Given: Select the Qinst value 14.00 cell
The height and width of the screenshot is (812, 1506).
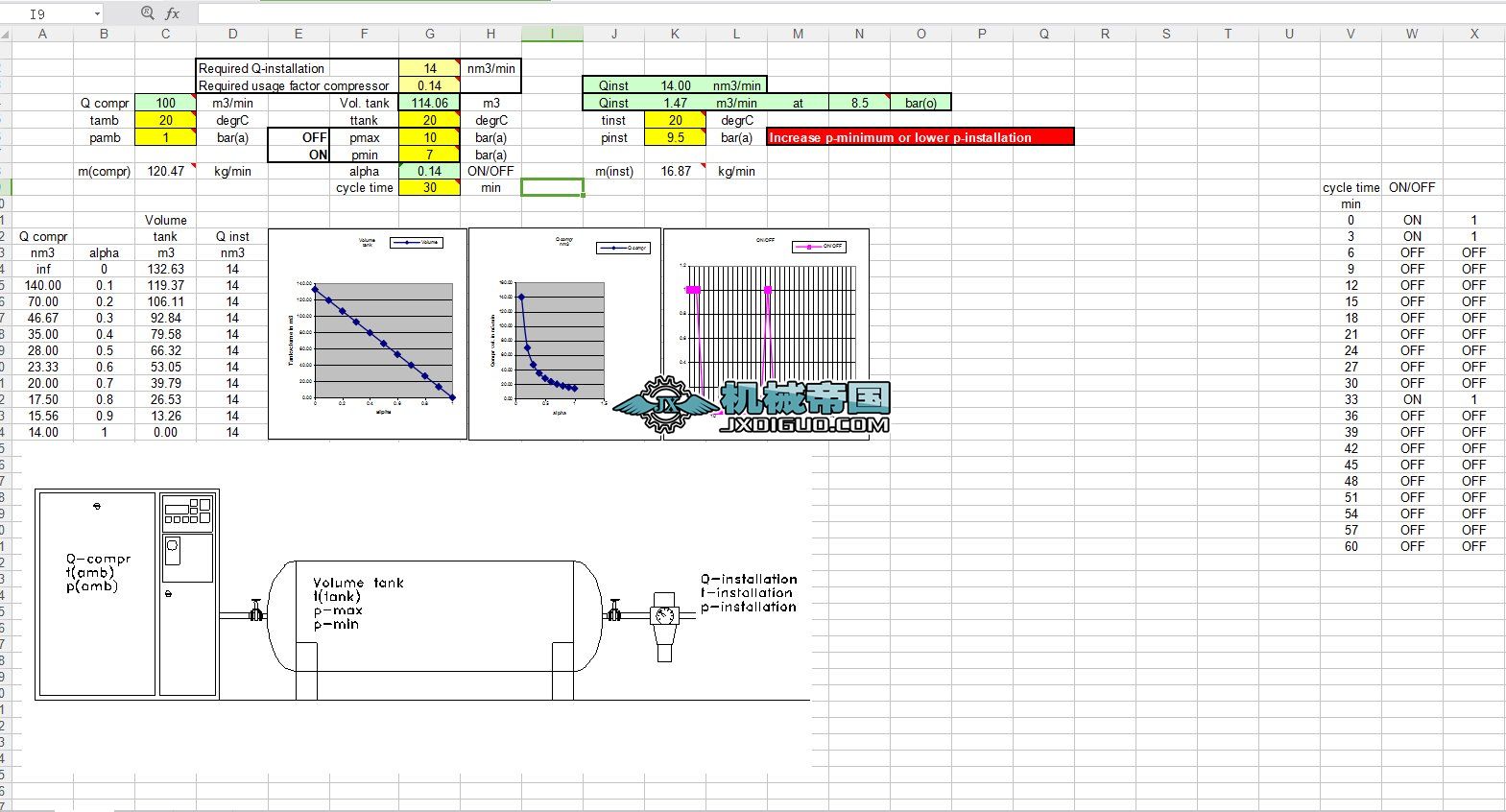Looking at the screenshot, I should (675, 85).
